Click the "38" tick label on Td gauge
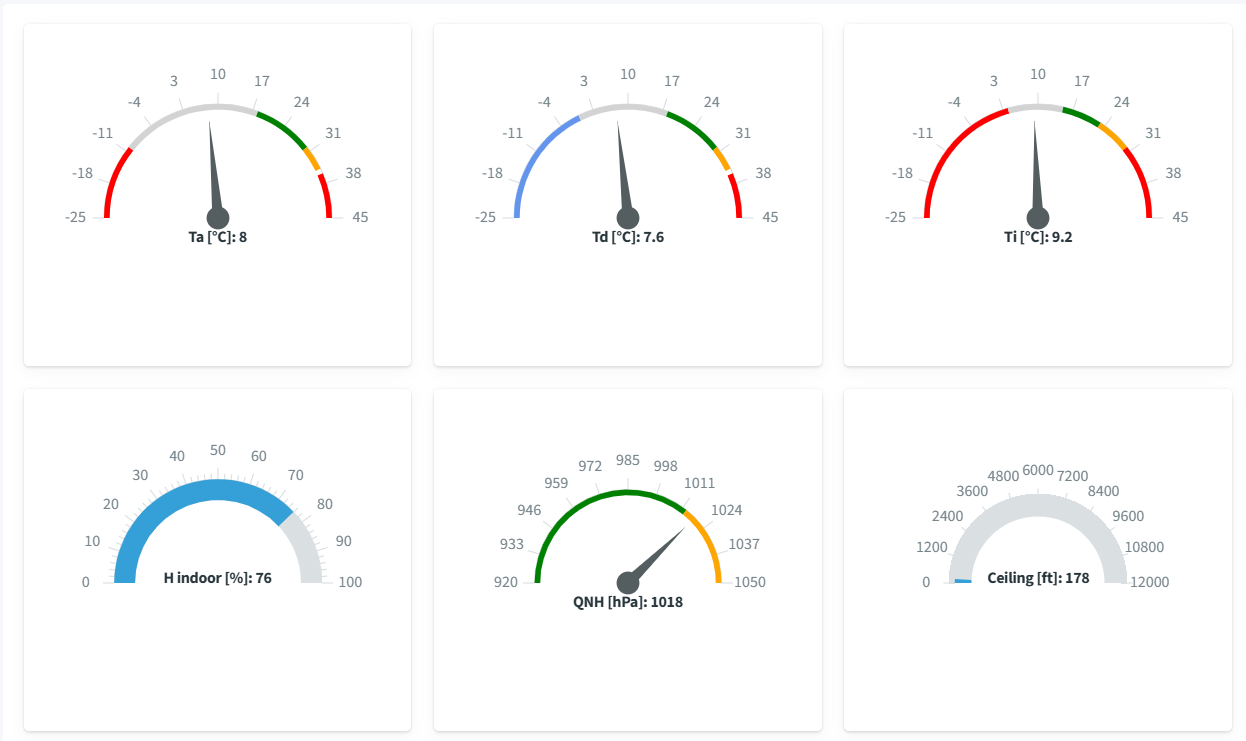The width and height of the screenshot is (1246, 741). pos(763,173)
